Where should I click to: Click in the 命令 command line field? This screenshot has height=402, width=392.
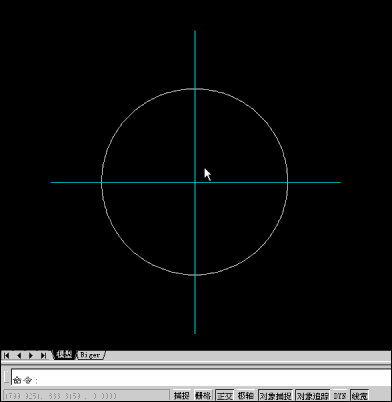click(202, 378)
